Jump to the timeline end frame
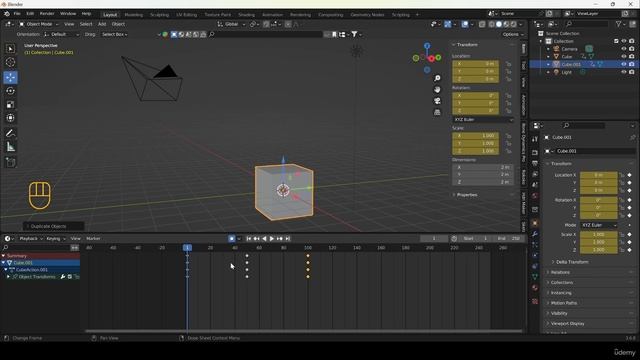Image resolution: width=640 pixels, height=360 pixels. (287, 239)
